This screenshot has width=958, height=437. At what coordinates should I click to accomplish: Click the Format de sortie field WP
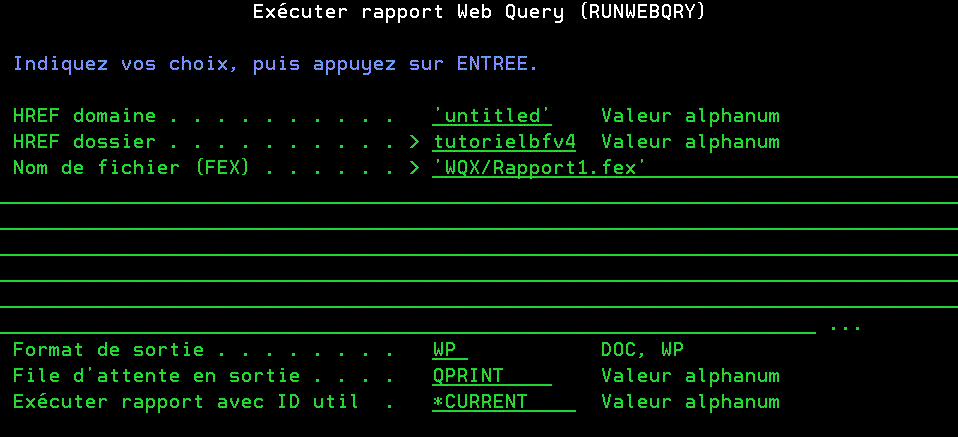450,350
